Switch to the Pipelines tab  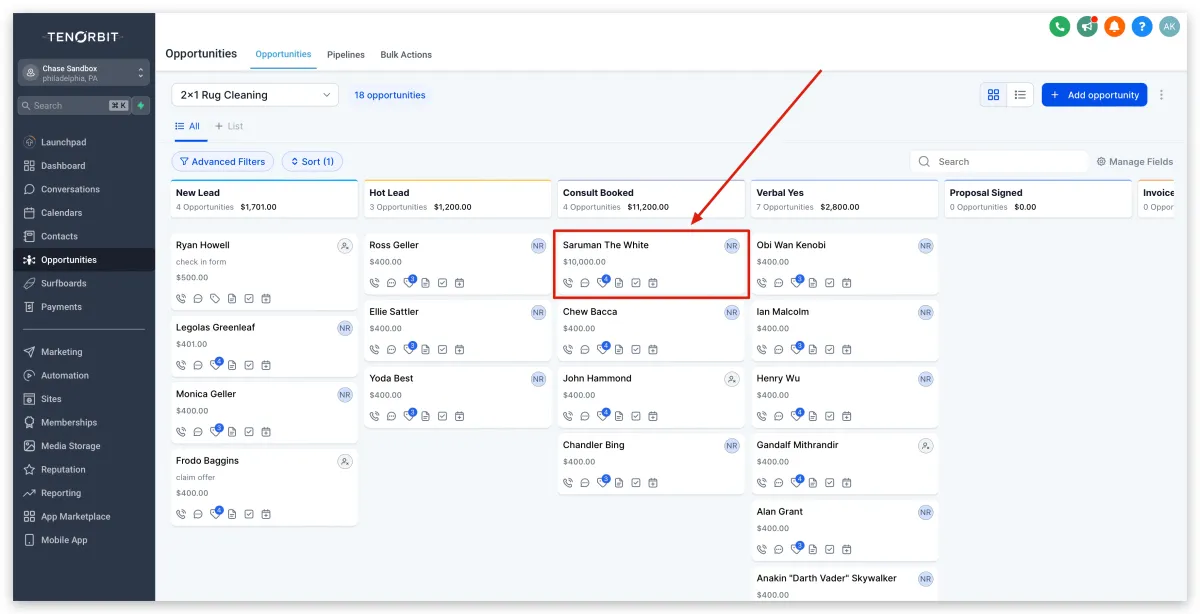346,54
